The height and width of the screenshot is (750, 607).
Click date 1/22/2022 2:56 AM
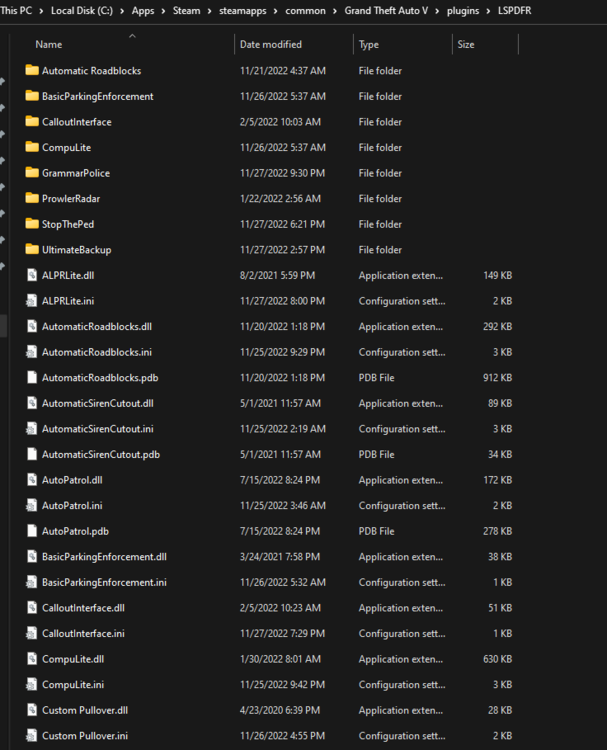pos(280,199)
